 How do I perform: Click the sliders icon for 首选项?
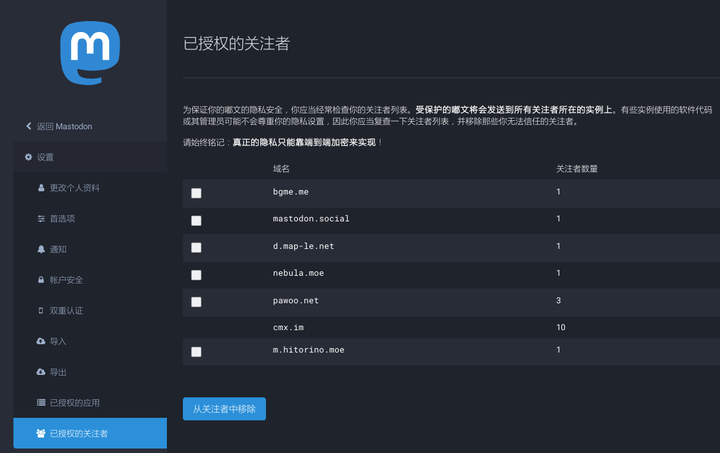[41, 219]
